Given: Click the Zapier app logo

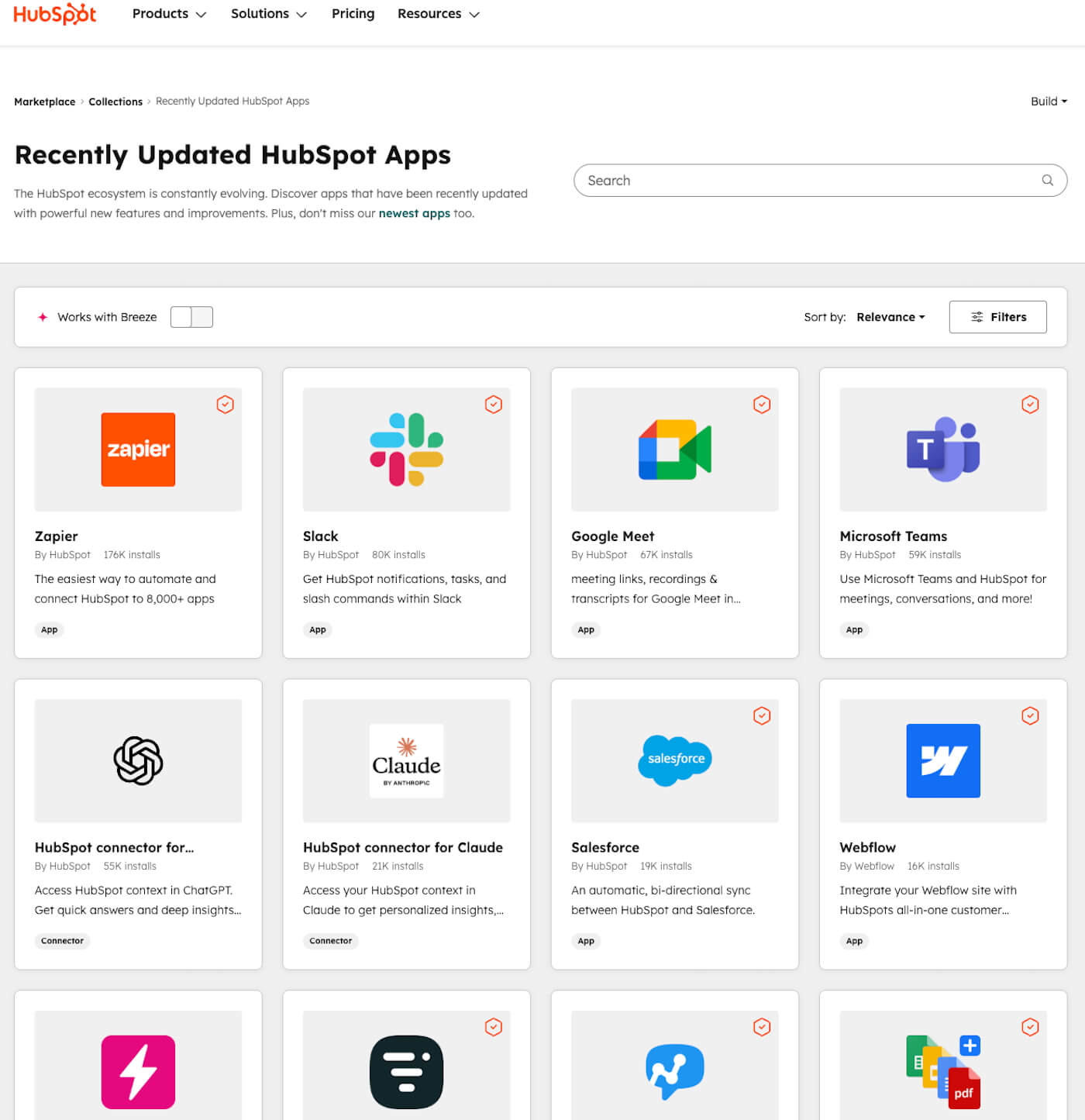Looking at the screenshot, I should [x=138, y=450].
